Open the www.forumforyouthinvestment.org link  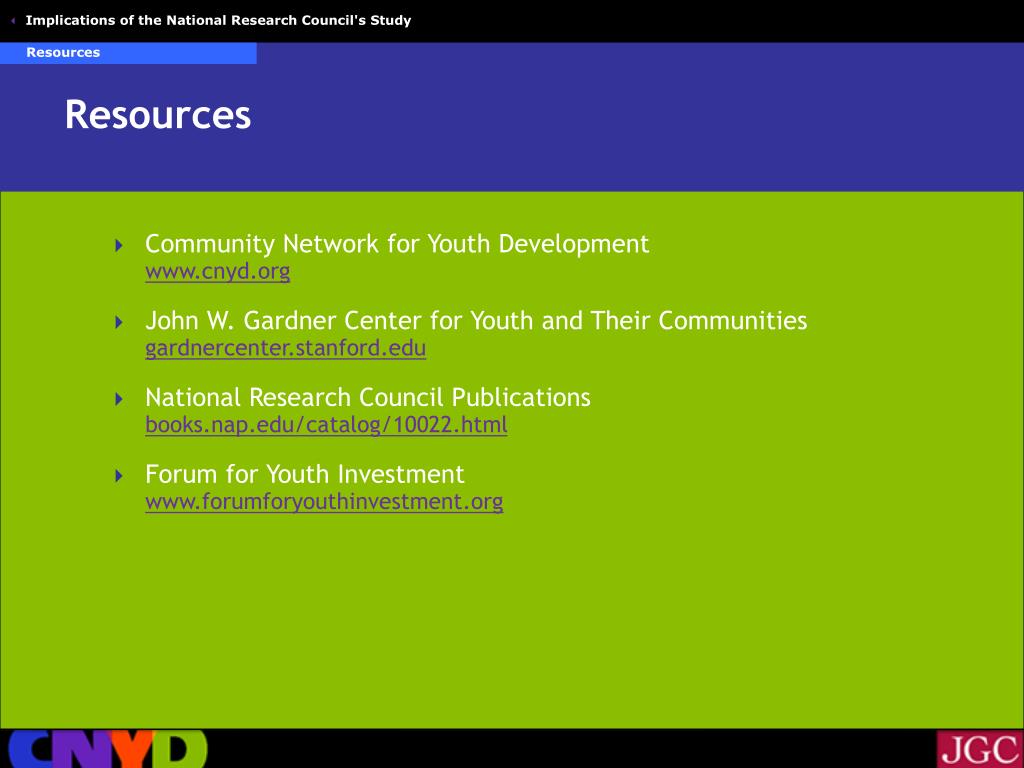(324, 502)
